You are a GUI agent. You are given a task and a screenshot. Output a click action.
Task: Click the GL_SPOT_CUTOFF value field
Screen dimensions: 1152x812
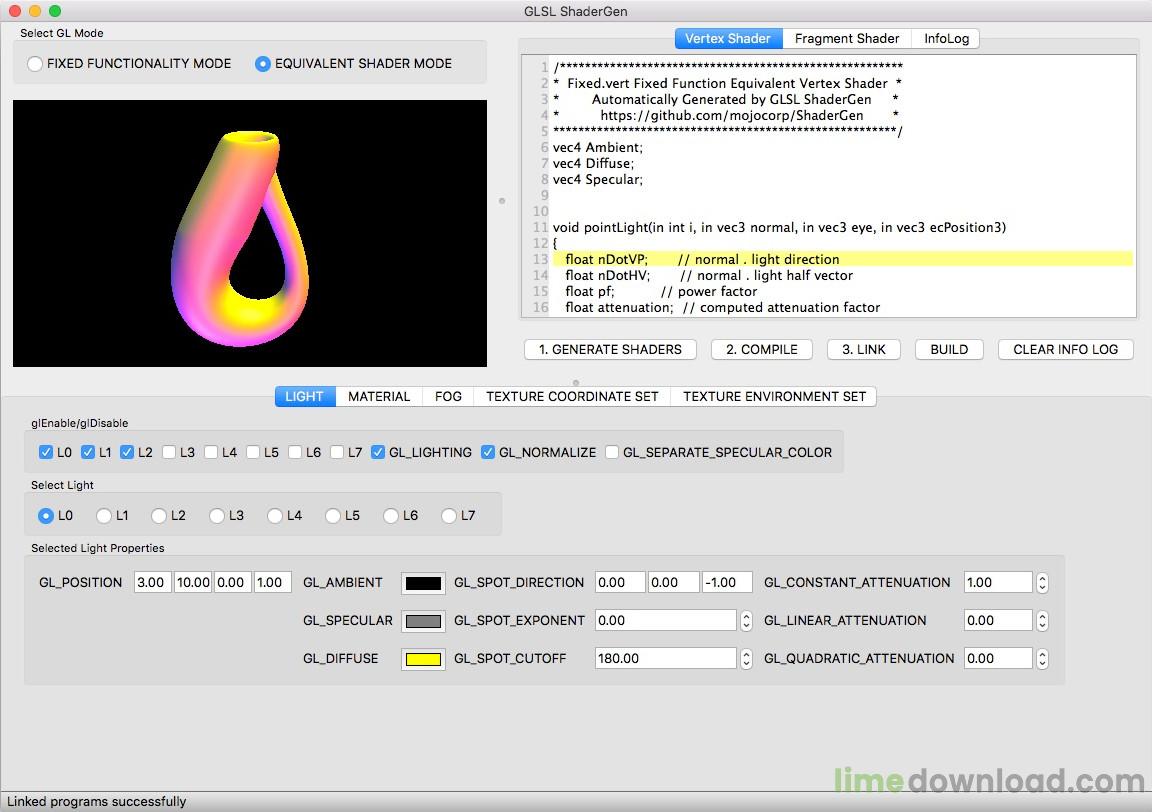[x=665, y=659]
